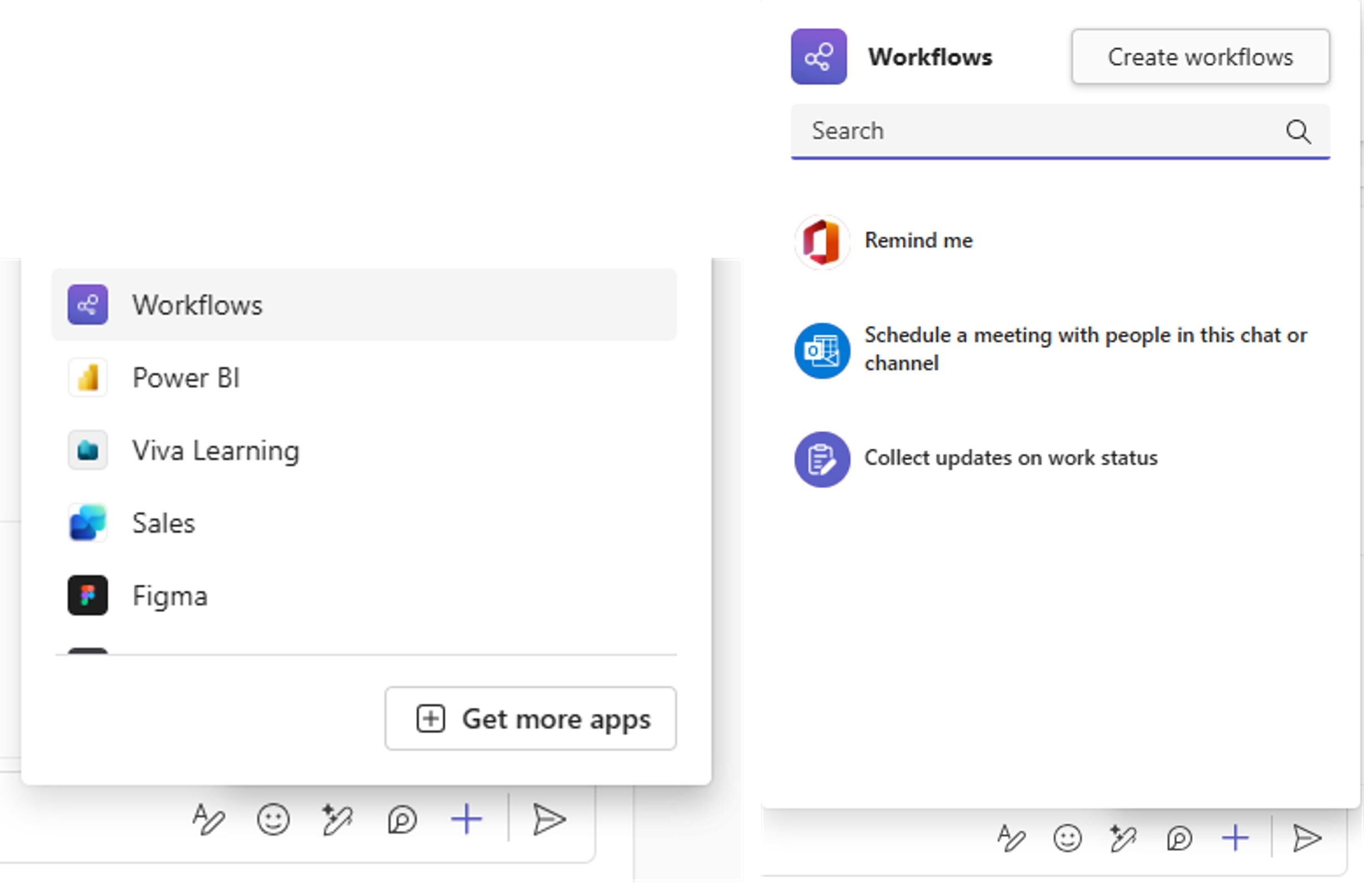The image size is (1364, 896).
Task: Click into the Workflows Search field
Action: (1031, 132)
